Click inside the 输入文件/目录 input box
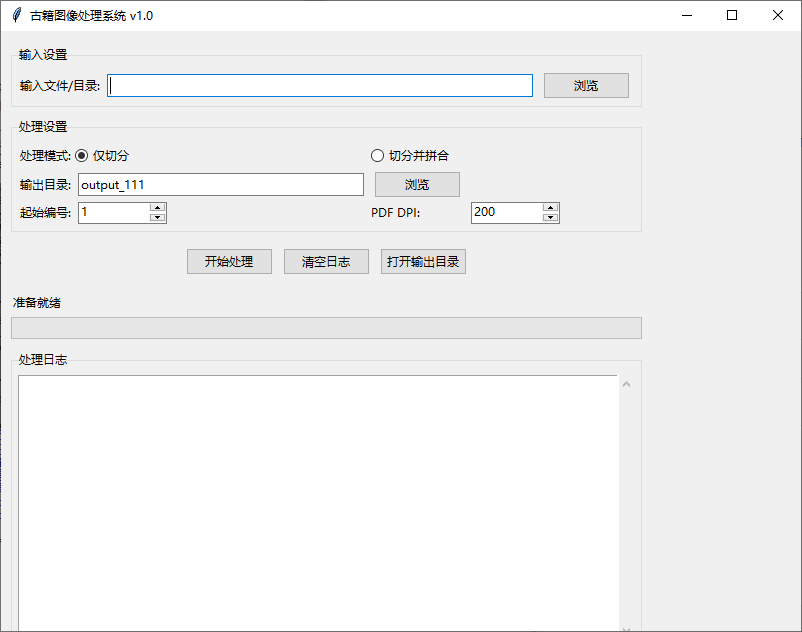 [320, 85]
